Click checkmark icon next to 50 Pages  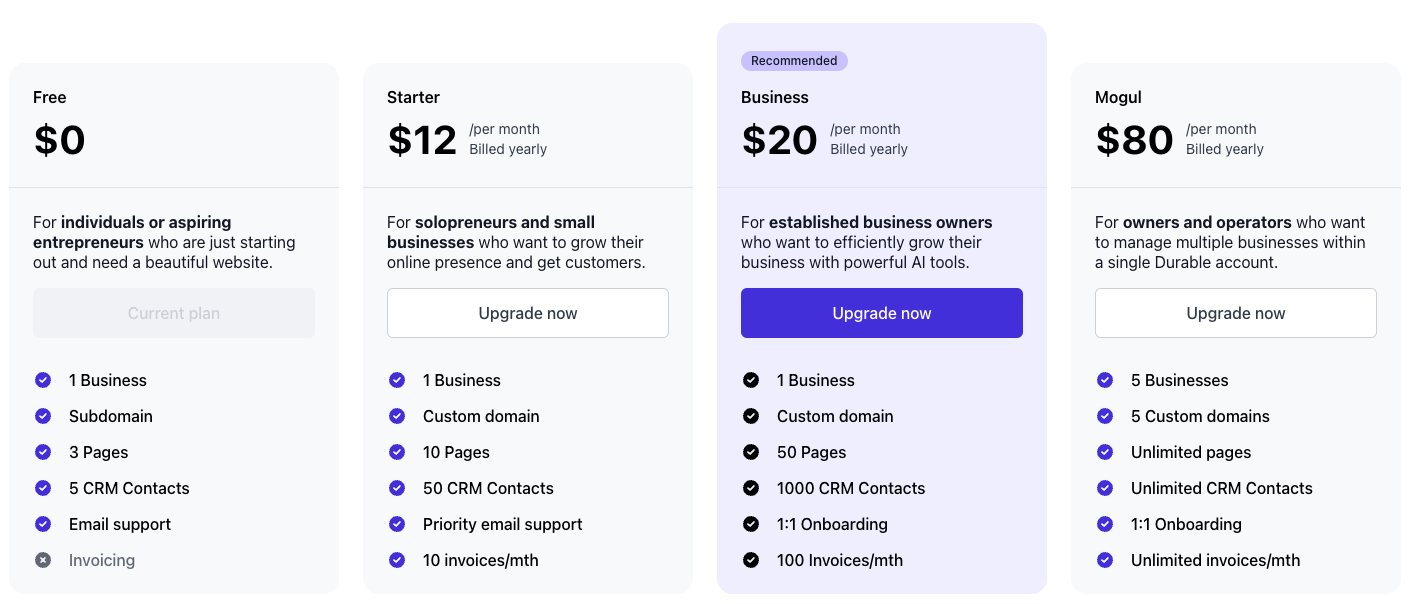tap(751, 452)
